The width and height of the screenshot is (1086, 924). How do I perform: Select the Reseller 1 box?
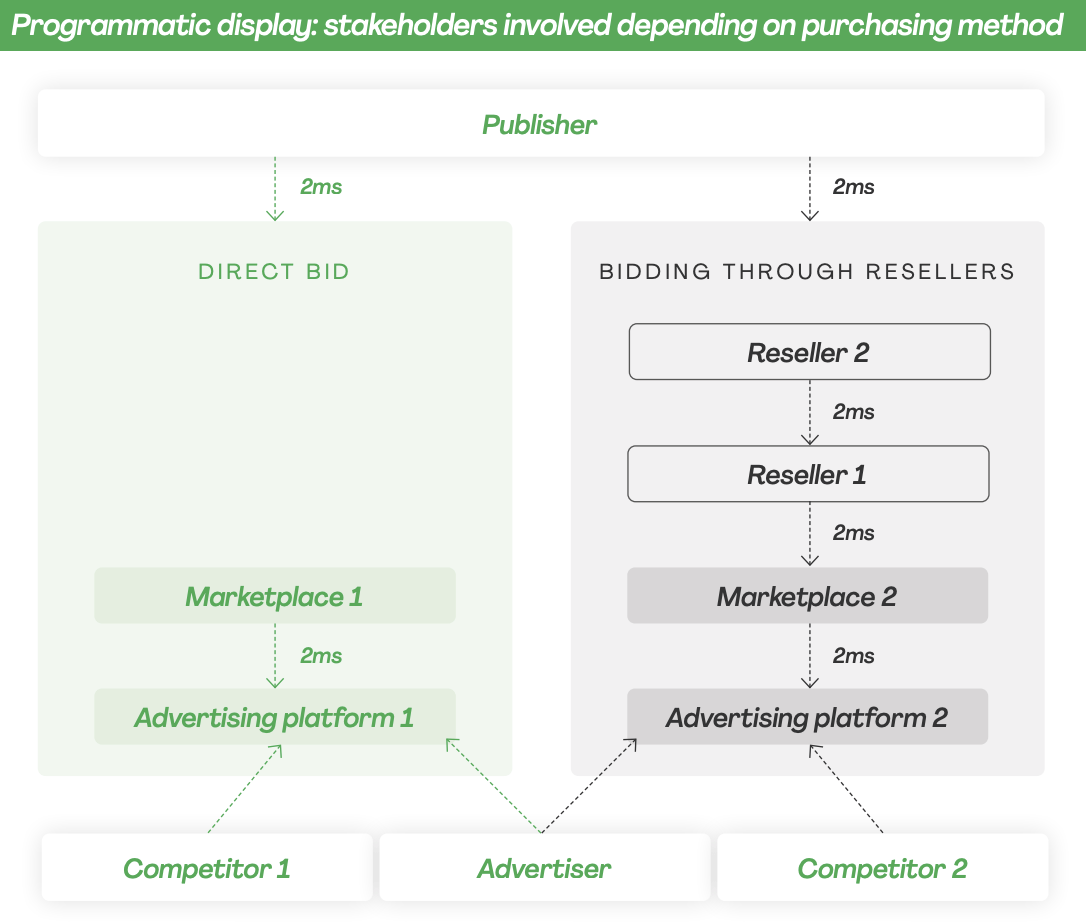(x=808, y=474)
